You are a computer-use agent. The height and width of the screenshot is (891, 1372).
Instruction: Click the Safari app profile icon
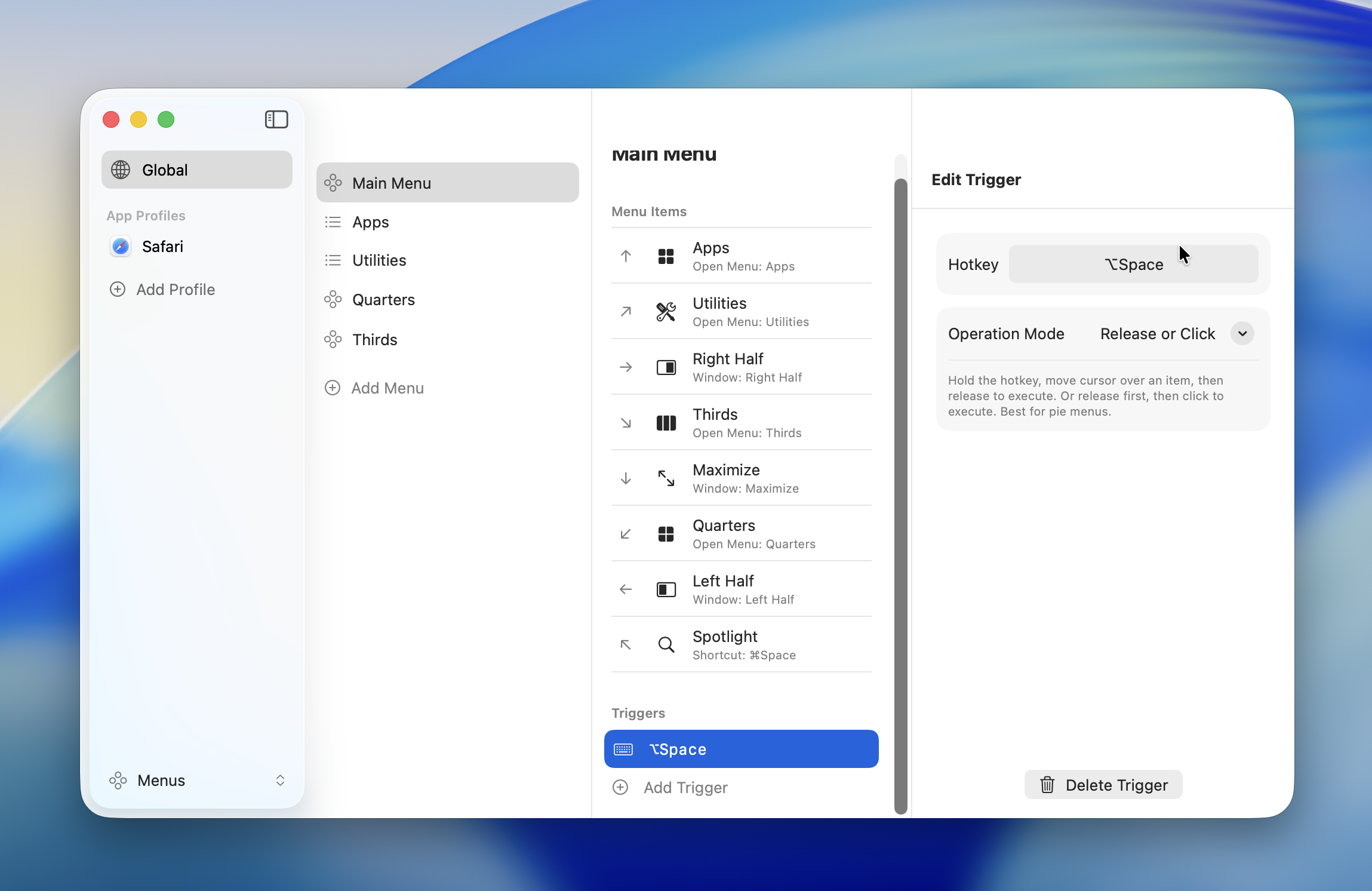point(120,246)
